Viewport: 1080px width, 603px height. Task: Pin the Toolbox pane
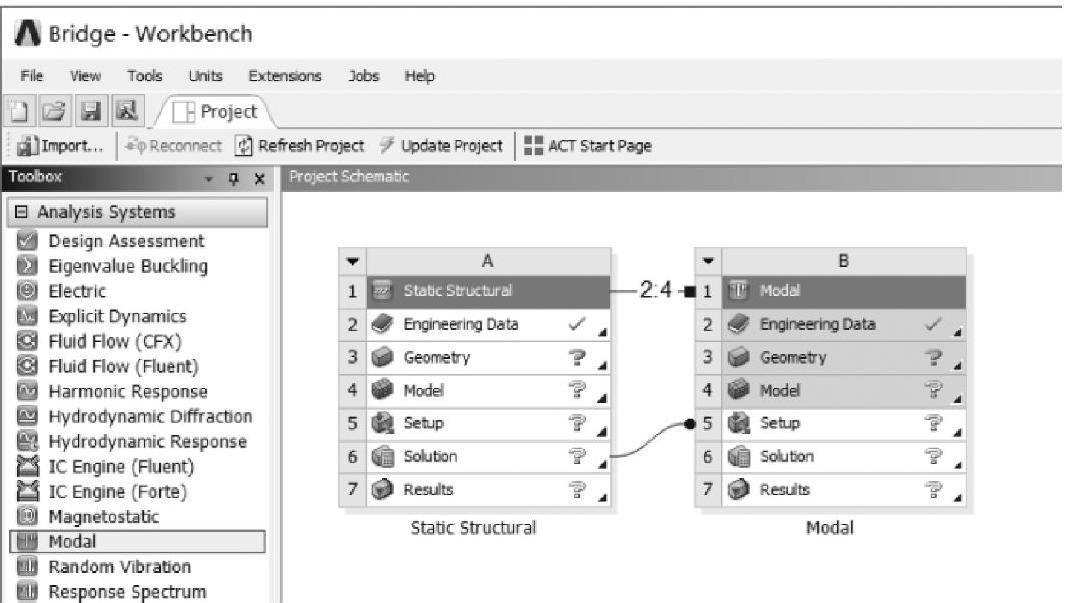coord(234,178)
